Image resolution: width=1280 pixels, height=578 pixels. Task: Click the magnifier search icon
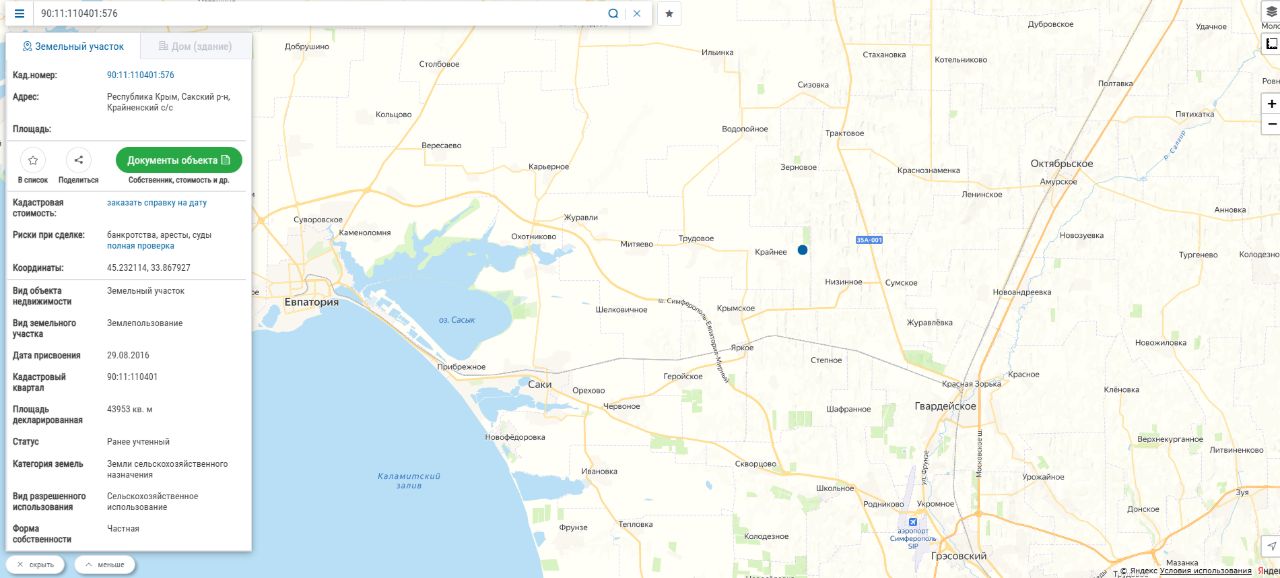(613, 14)
